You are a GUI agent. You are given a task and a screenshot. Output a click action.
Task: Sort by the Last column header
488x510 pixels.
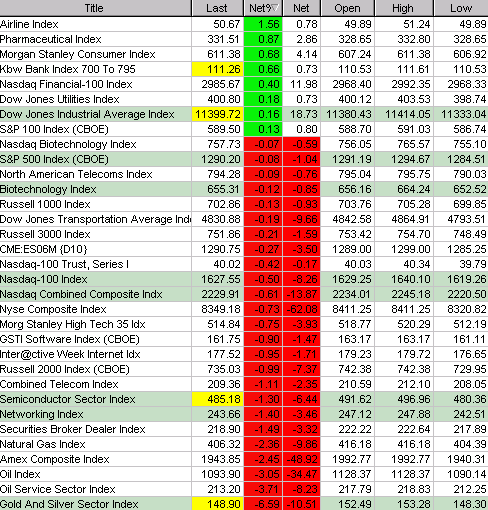pyautogui.click(x=217, y=8)
